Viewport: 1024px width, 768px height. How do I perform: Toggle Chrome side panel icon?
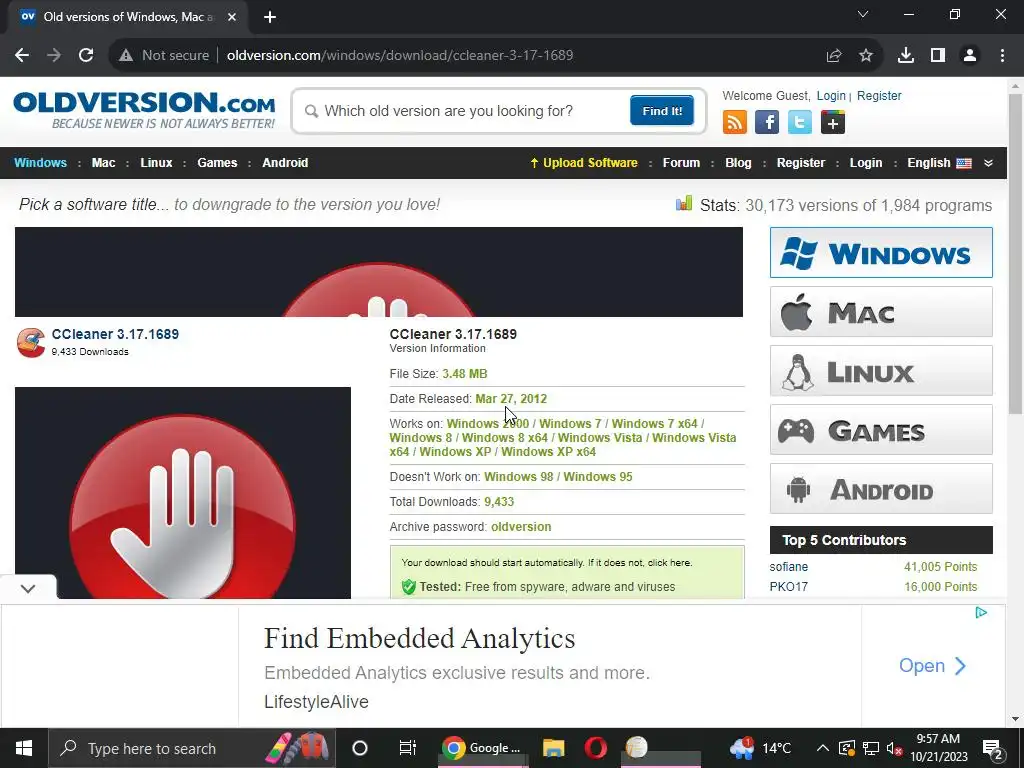coord(938,56)
